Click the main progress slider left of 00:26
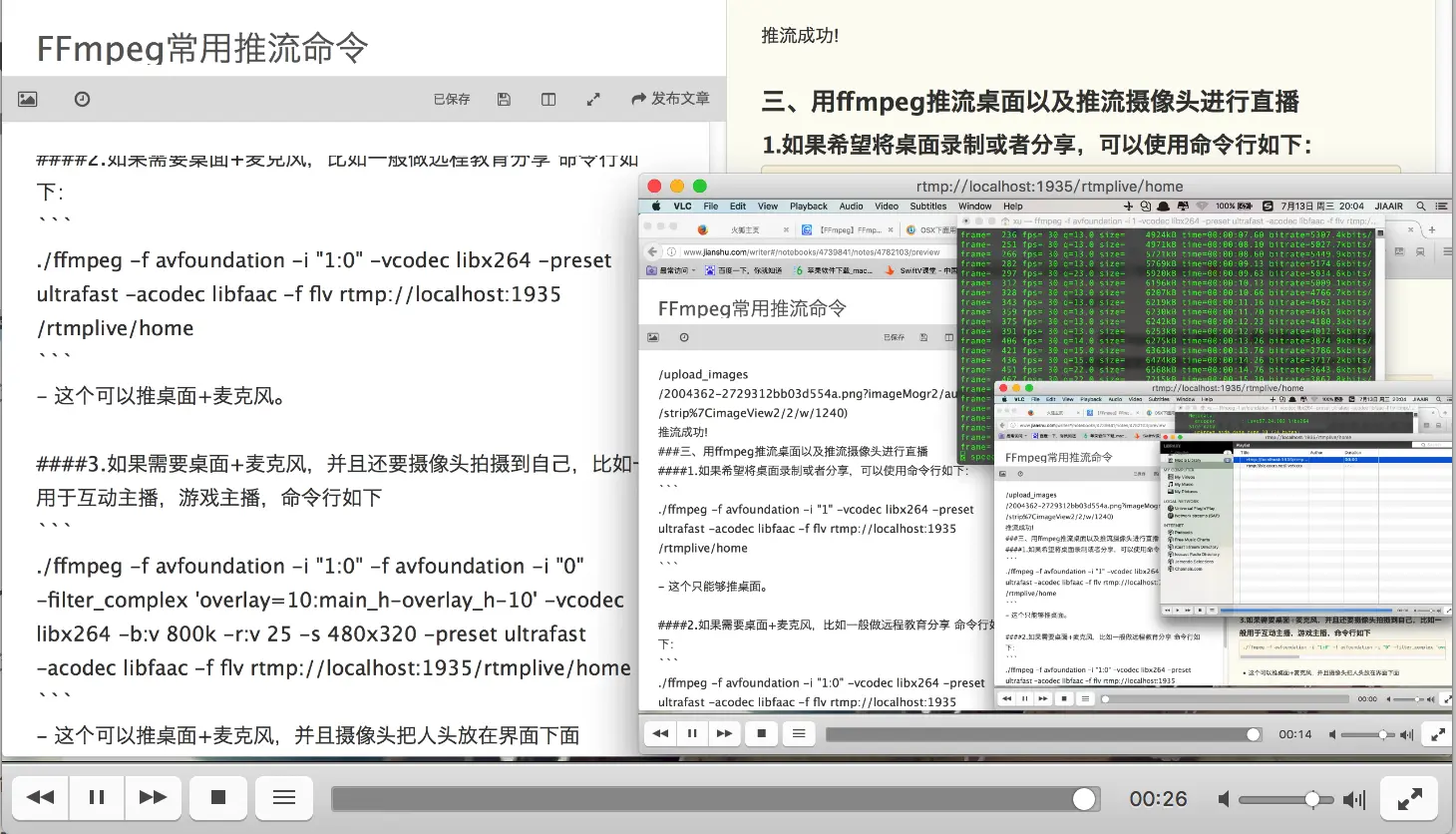 (x=714, y=798)
